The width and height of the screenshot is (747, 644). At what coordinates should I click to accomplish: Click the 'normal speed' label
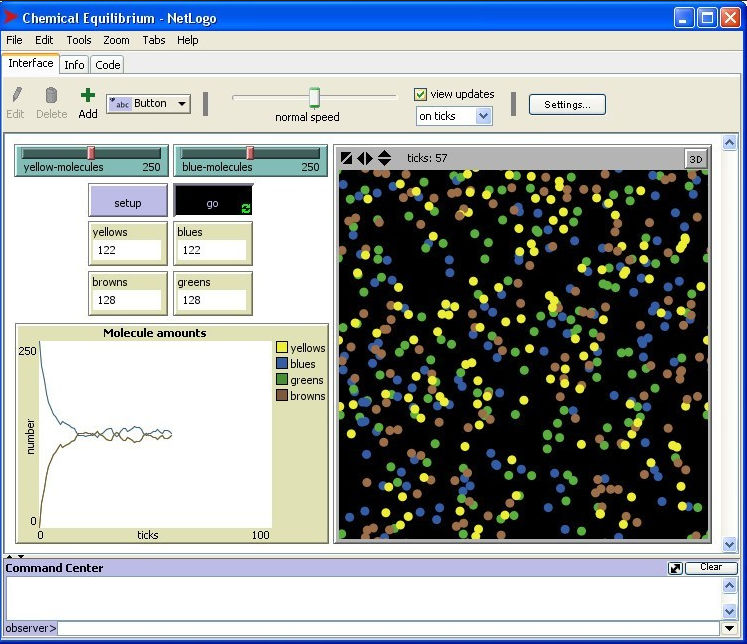307,117
